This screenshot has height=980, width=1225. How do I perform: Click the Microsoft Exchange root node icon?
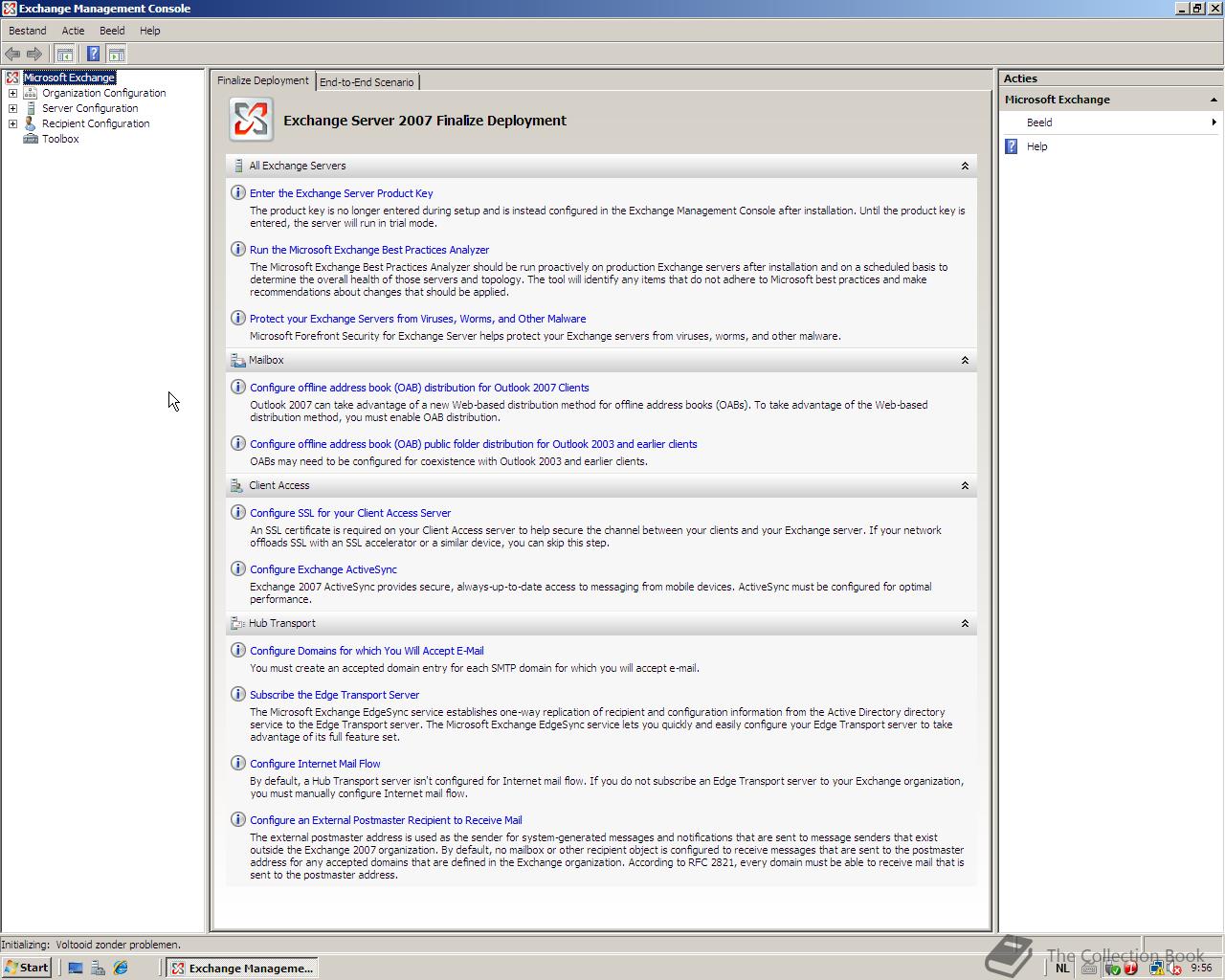click(12, 78)
